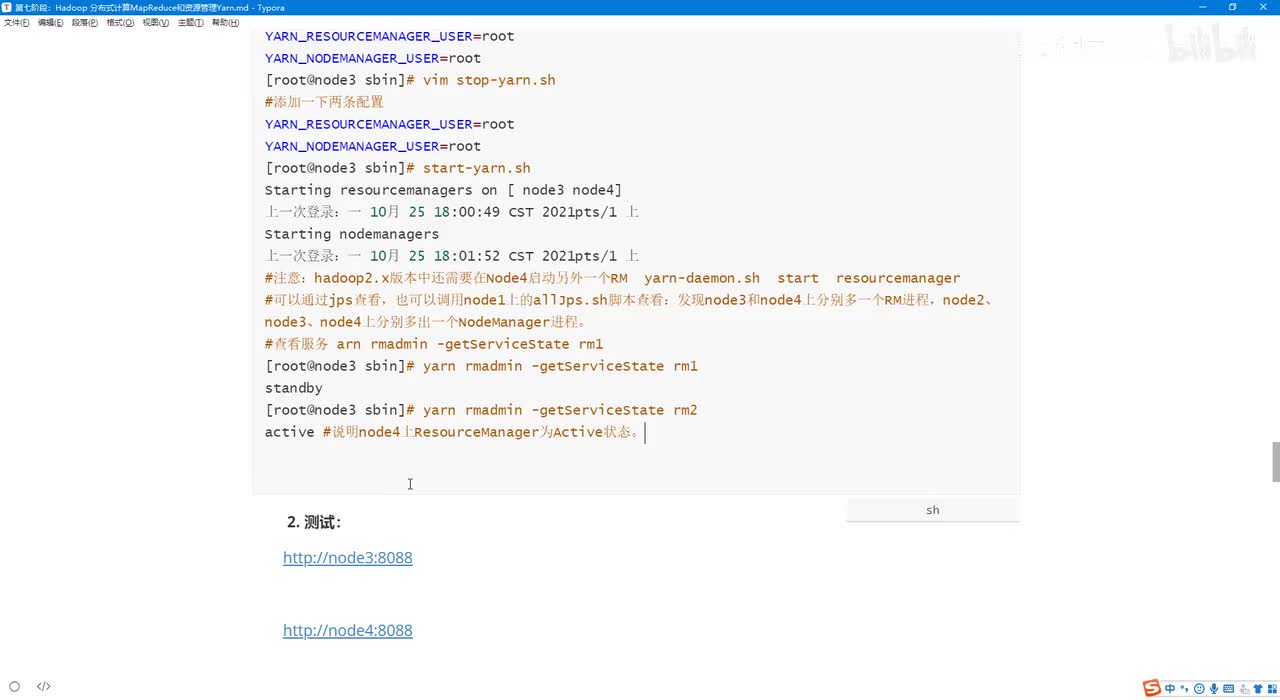Open Sogou toolbox grid icon
This screenshot has width=1280, height=700.
click(1273, 688)
